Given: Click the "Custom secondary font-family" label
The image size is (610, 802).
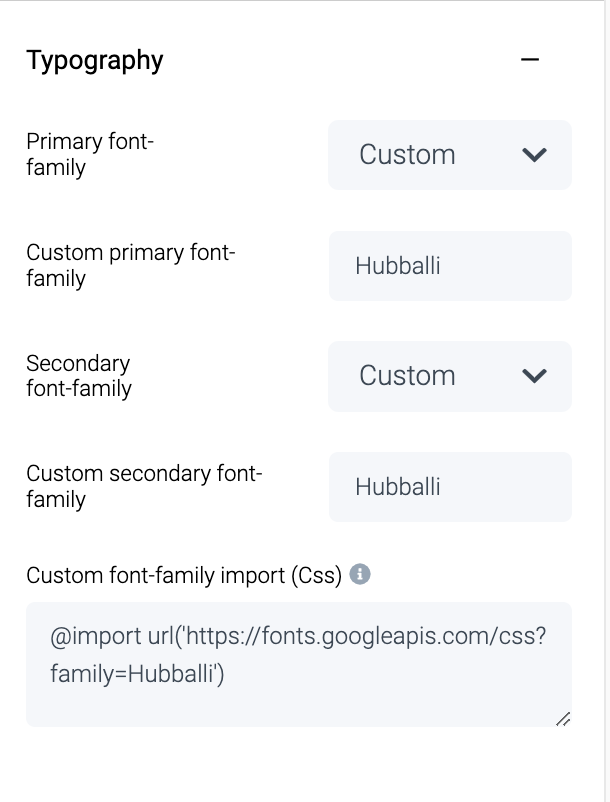Looking at the screenshot, I should [144, 486].
